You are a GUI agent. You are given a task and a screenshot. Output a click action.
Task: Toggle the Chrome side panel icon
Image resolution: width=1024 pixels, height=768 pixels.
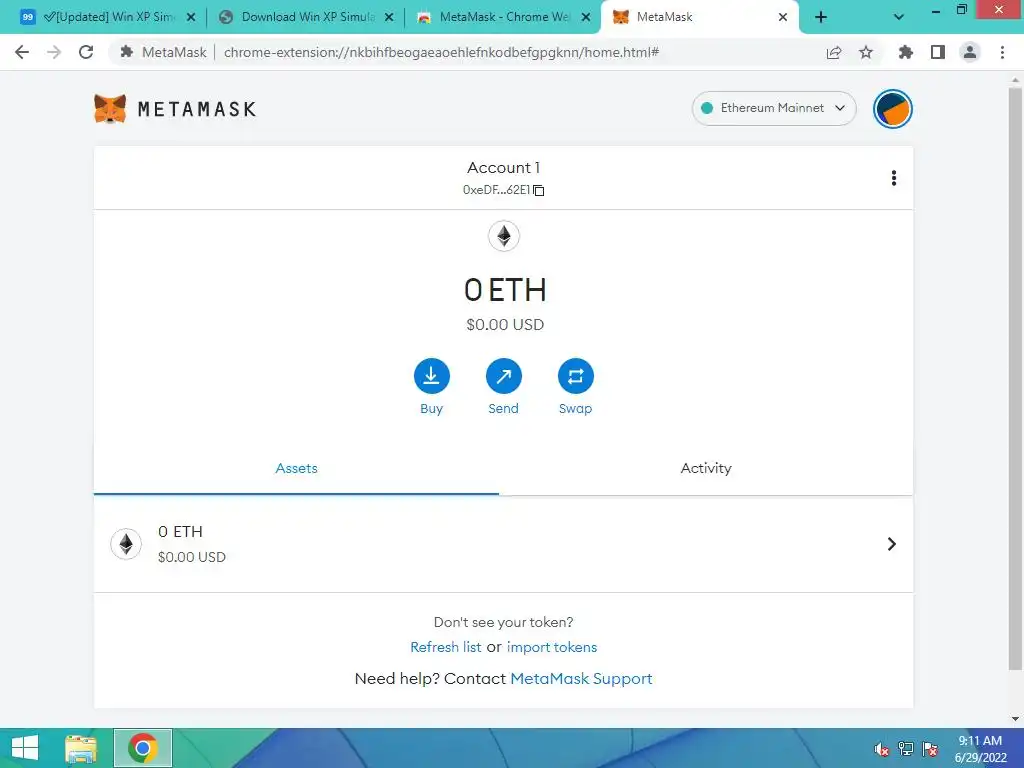[x=938, y=52]
